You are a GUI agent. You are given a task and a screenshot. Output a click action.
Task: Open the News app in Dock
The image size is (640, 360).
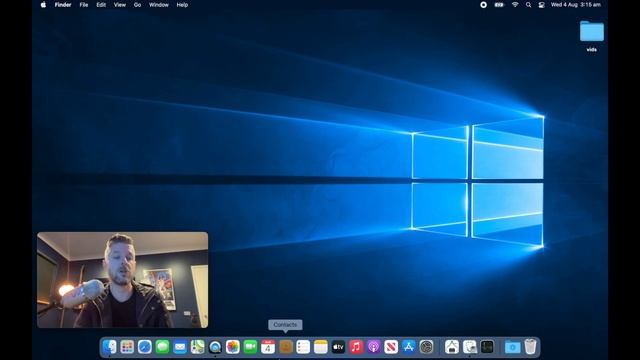point(391,347)
